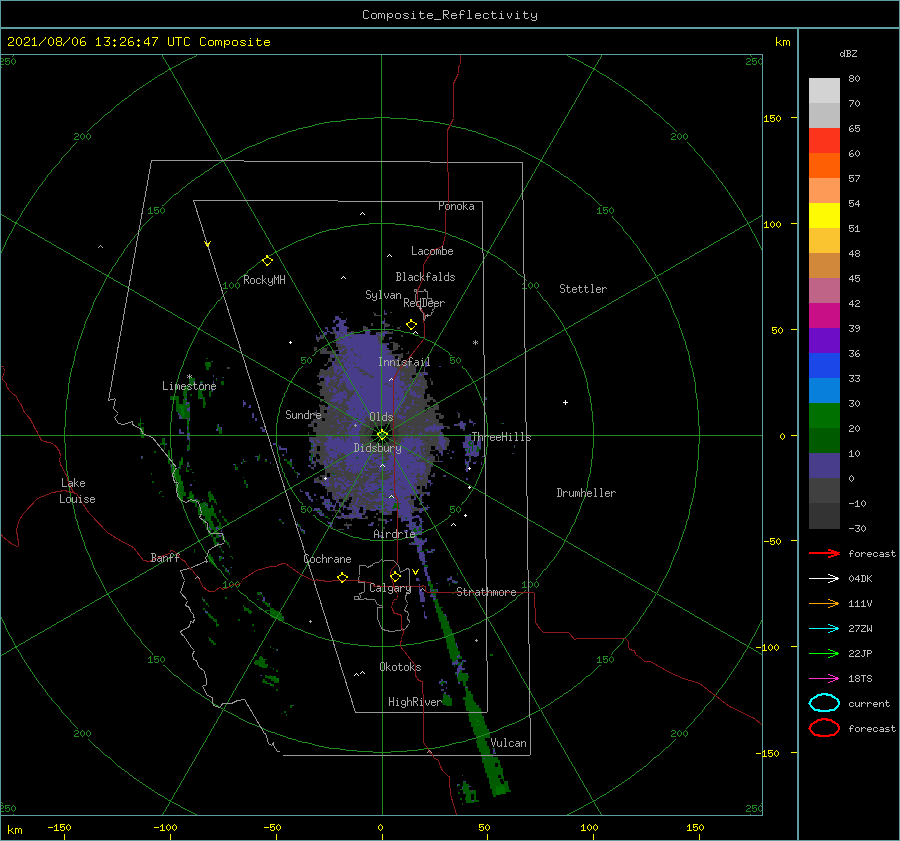
Task: Click the HighRiver city label
Action: tap(414, 702)
